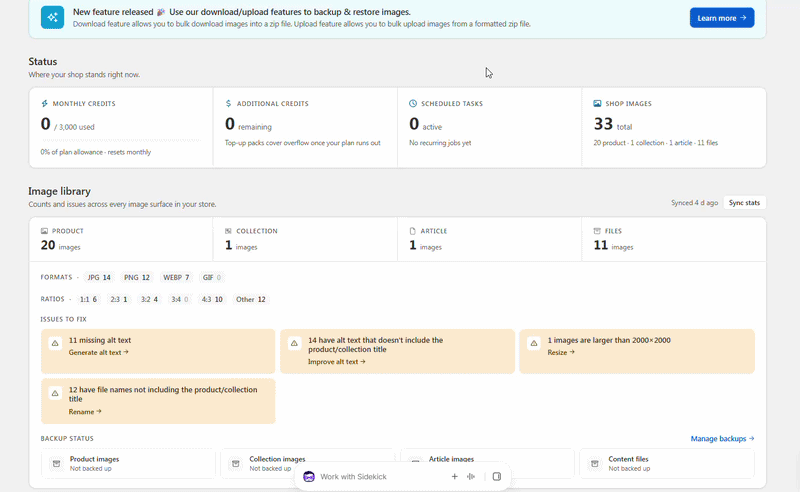Click the Rename link for file names
The image size is (800, 492).
(x=85, y=412)
